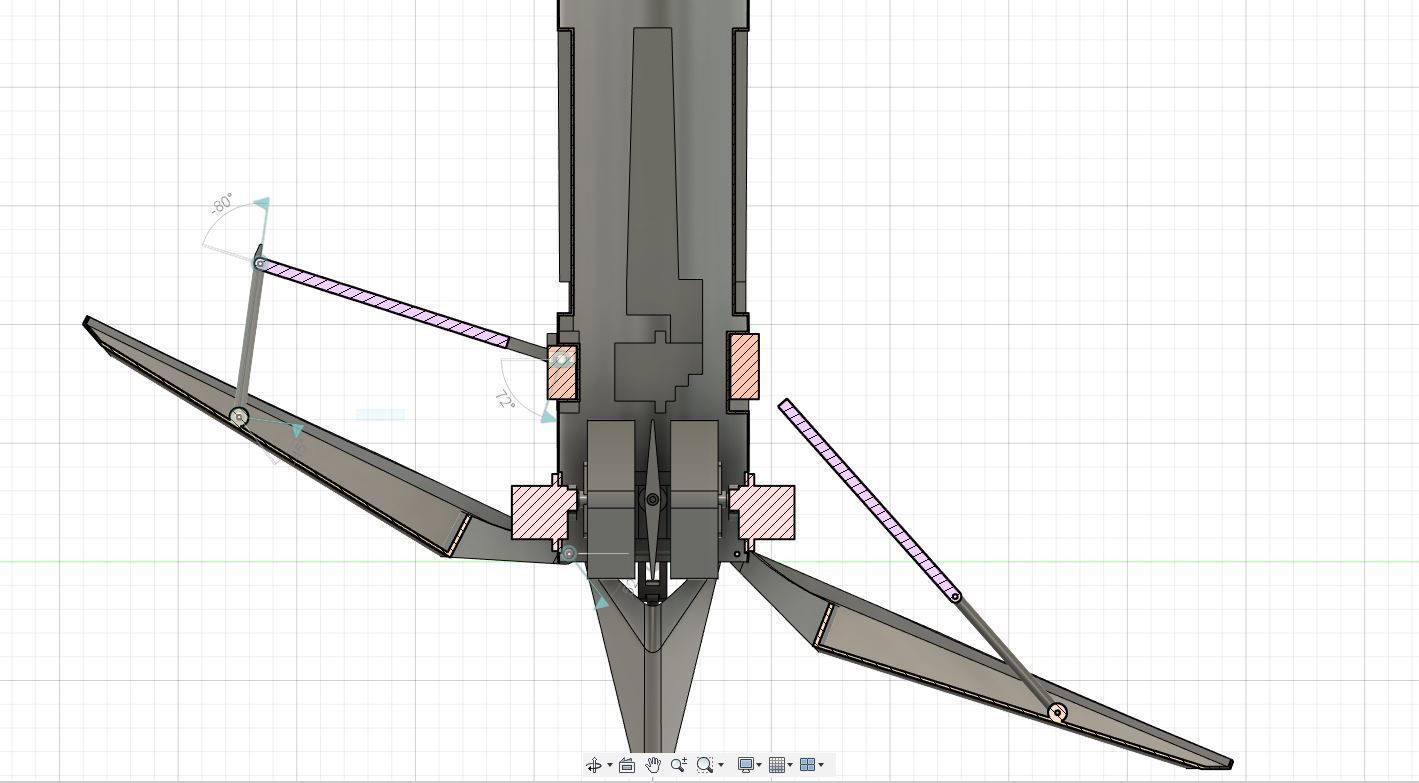The height and width of the screenshot is (783, 1419).
Task: Click the -80° angle dimension label
Action: [x=222, y=204]
